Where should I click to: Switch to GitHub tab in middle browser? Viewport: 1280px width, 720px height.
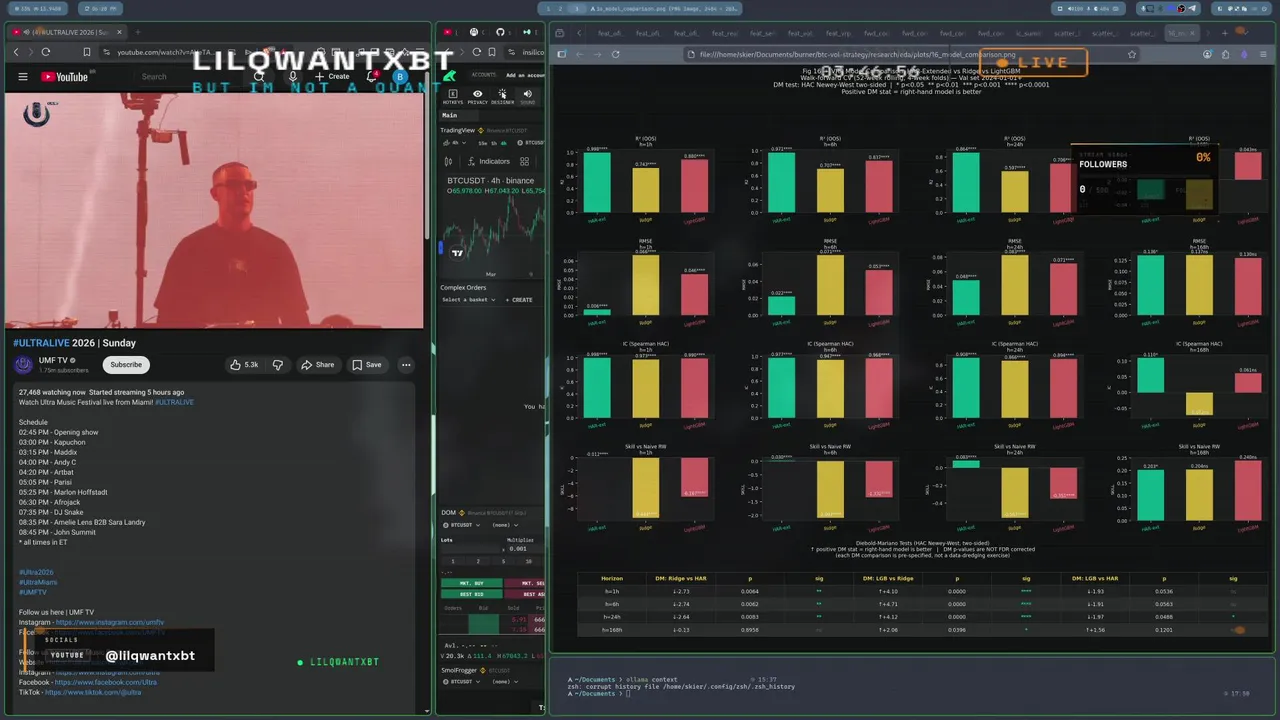pos(501,32)
